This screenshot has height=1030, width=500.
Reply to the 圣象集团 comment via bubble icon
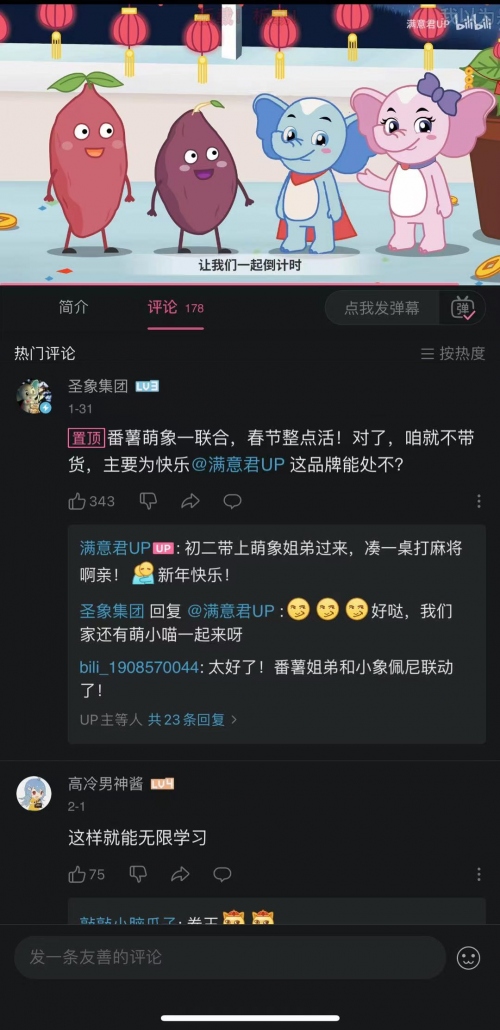coord(232,501)
